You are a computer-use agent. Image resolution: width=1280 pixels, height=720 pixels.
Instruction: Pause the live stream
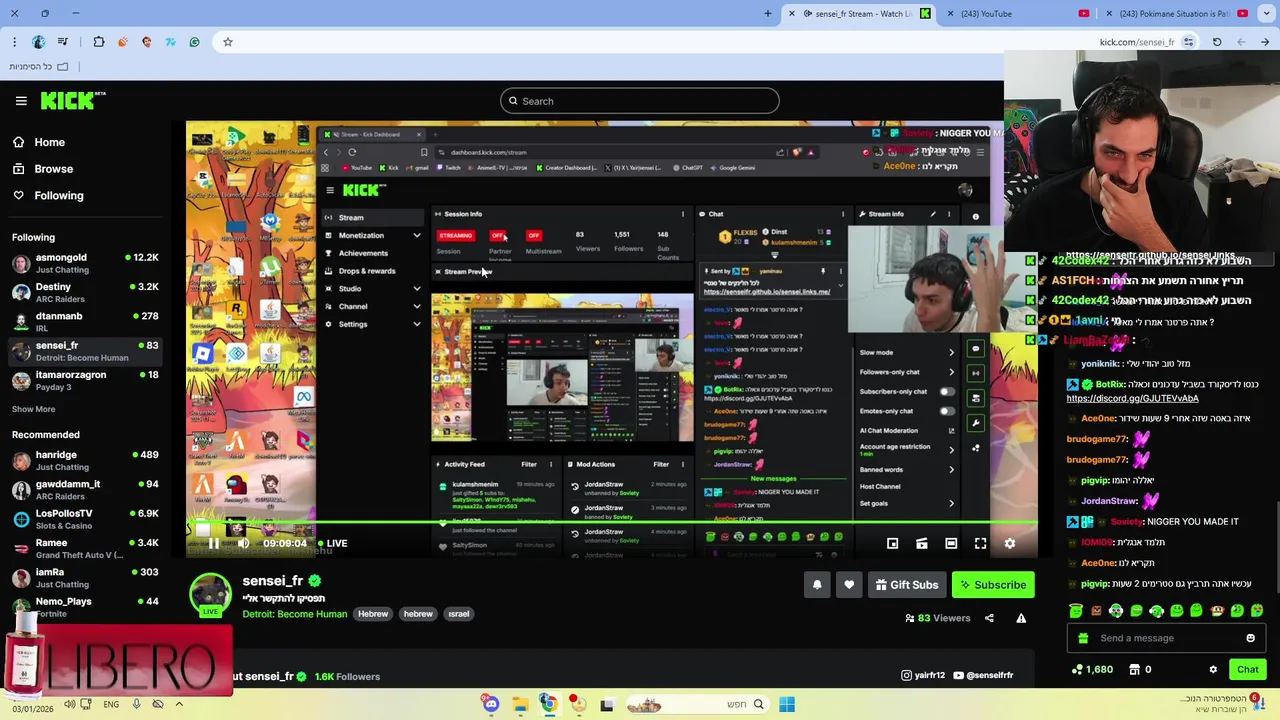click(213, 543)
